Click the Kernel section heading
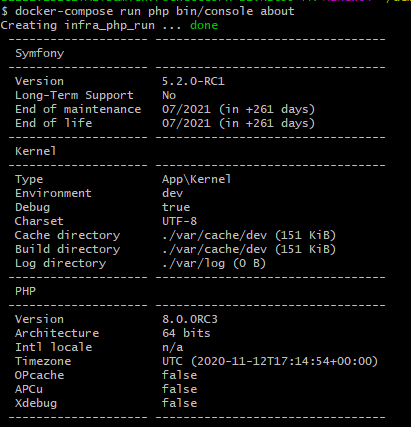Screen dimensions: 411x427 (36, 151)
